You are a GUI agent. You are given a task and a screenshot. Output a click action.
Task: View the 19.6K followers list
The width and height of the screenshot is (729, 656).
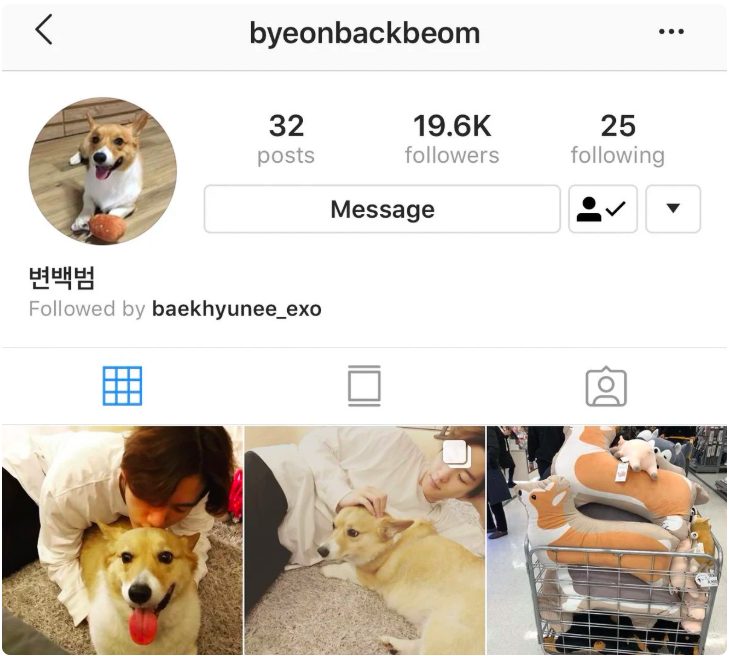tap(452, 139)
